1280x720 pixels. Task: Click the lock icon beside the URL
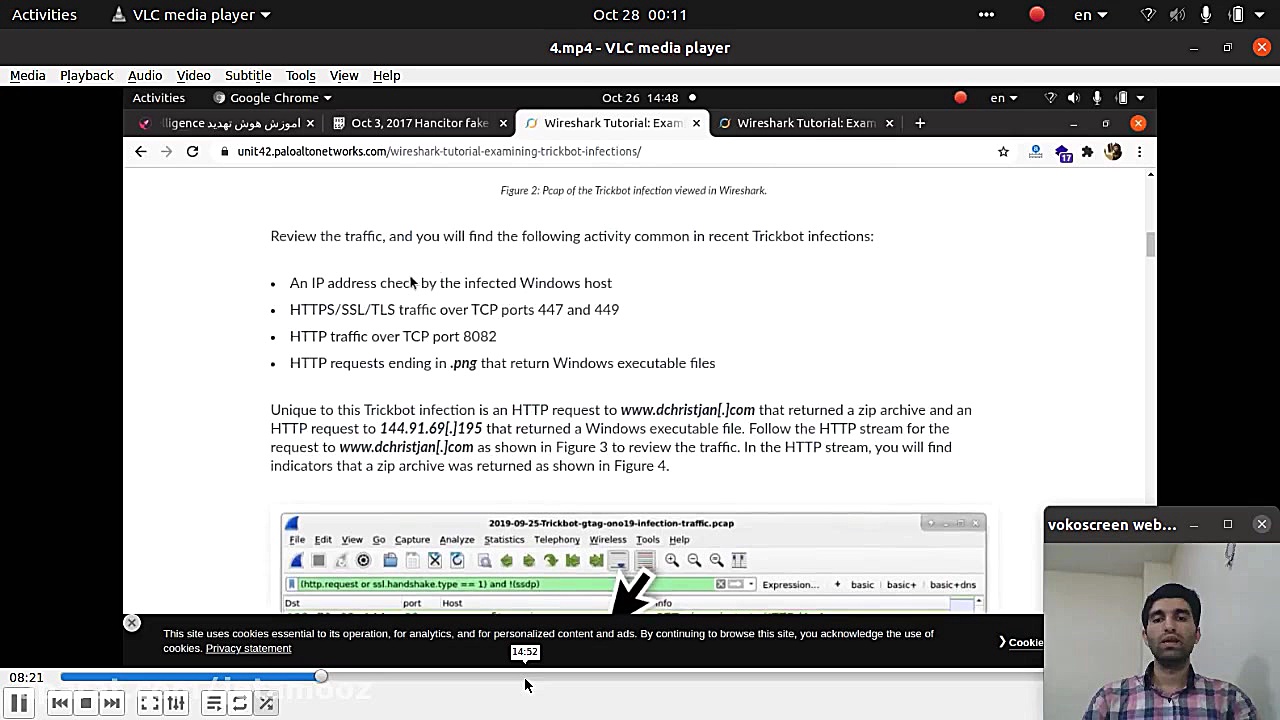[225, 152]
